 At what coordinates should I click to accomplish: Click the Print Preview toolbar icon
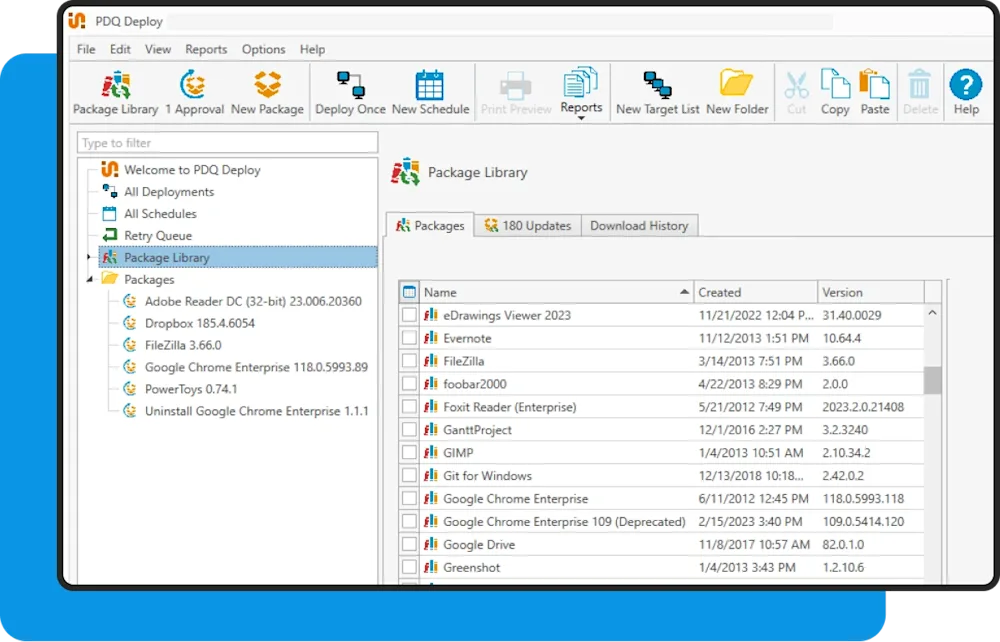[x=516, y=93]
